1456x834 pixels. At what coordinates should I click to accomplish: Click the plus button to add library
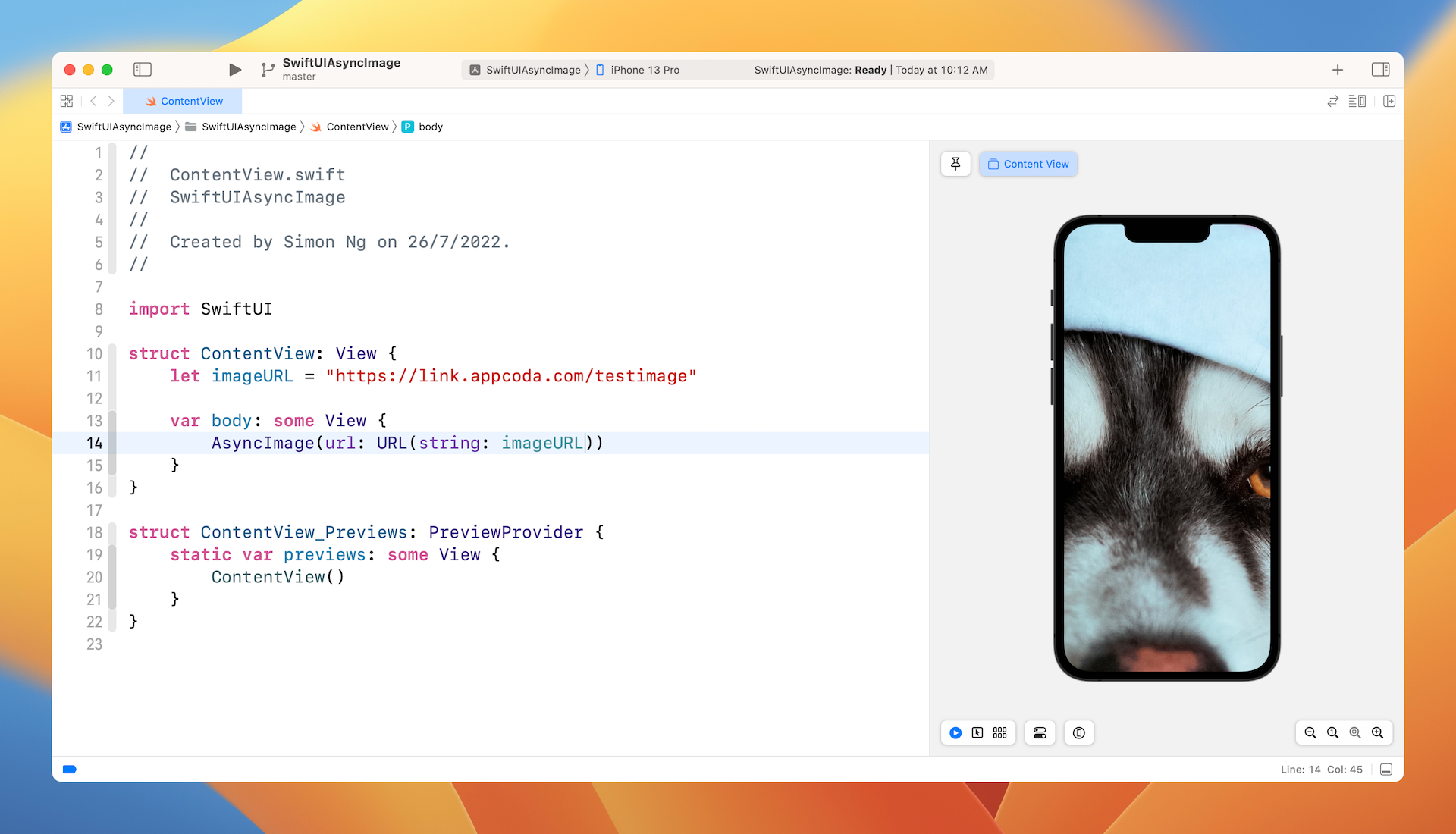pyautogui.click(x=1338, y=70)
